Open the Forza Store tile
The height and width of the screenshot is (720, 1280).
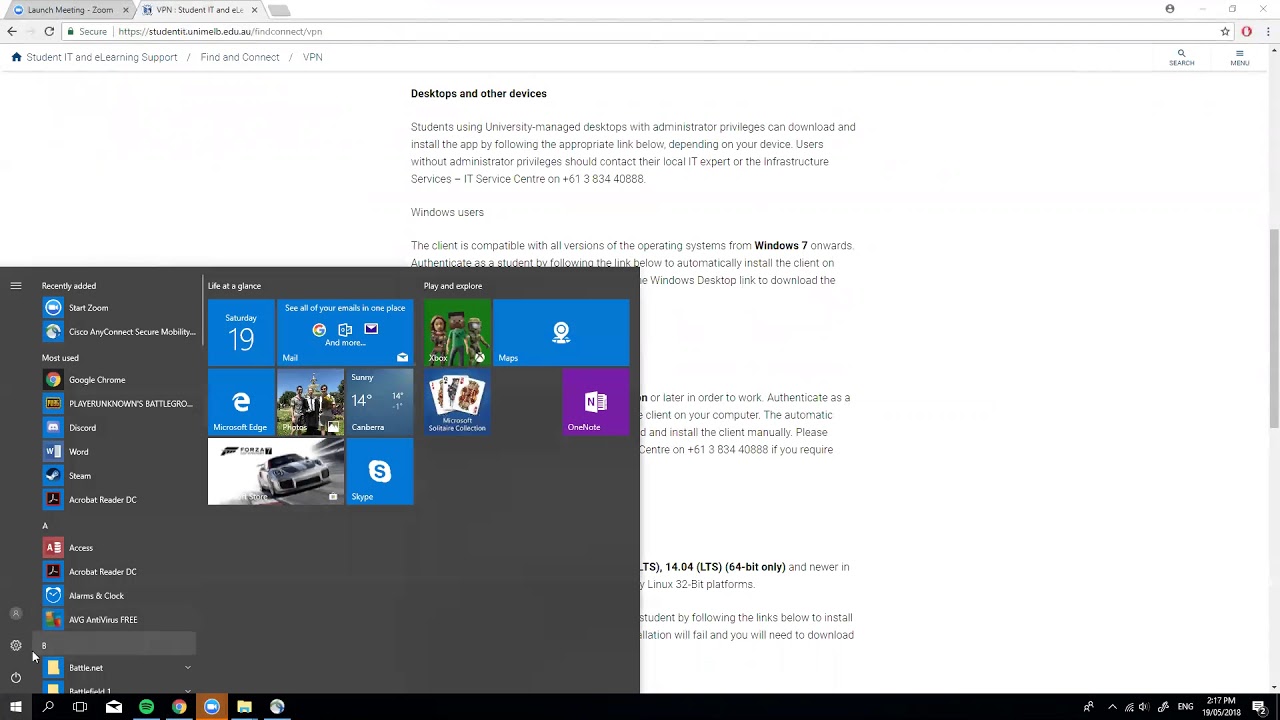(275, 471)
